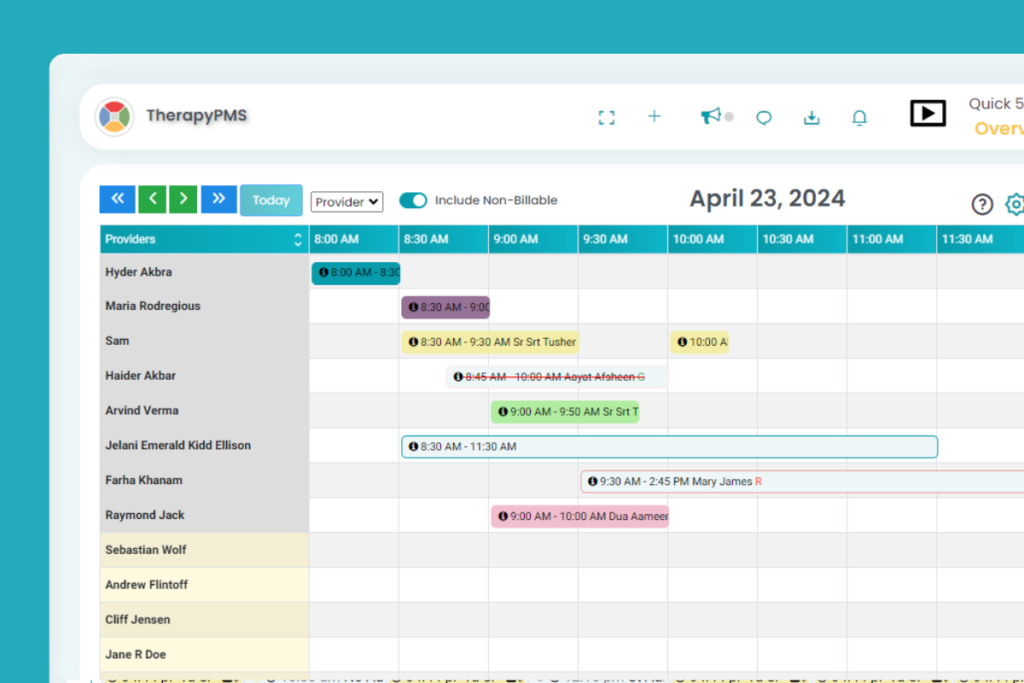Viewport: 1024px width, 683px height.
Task: Go to previous day with left arrow
Action: point(152,199)
